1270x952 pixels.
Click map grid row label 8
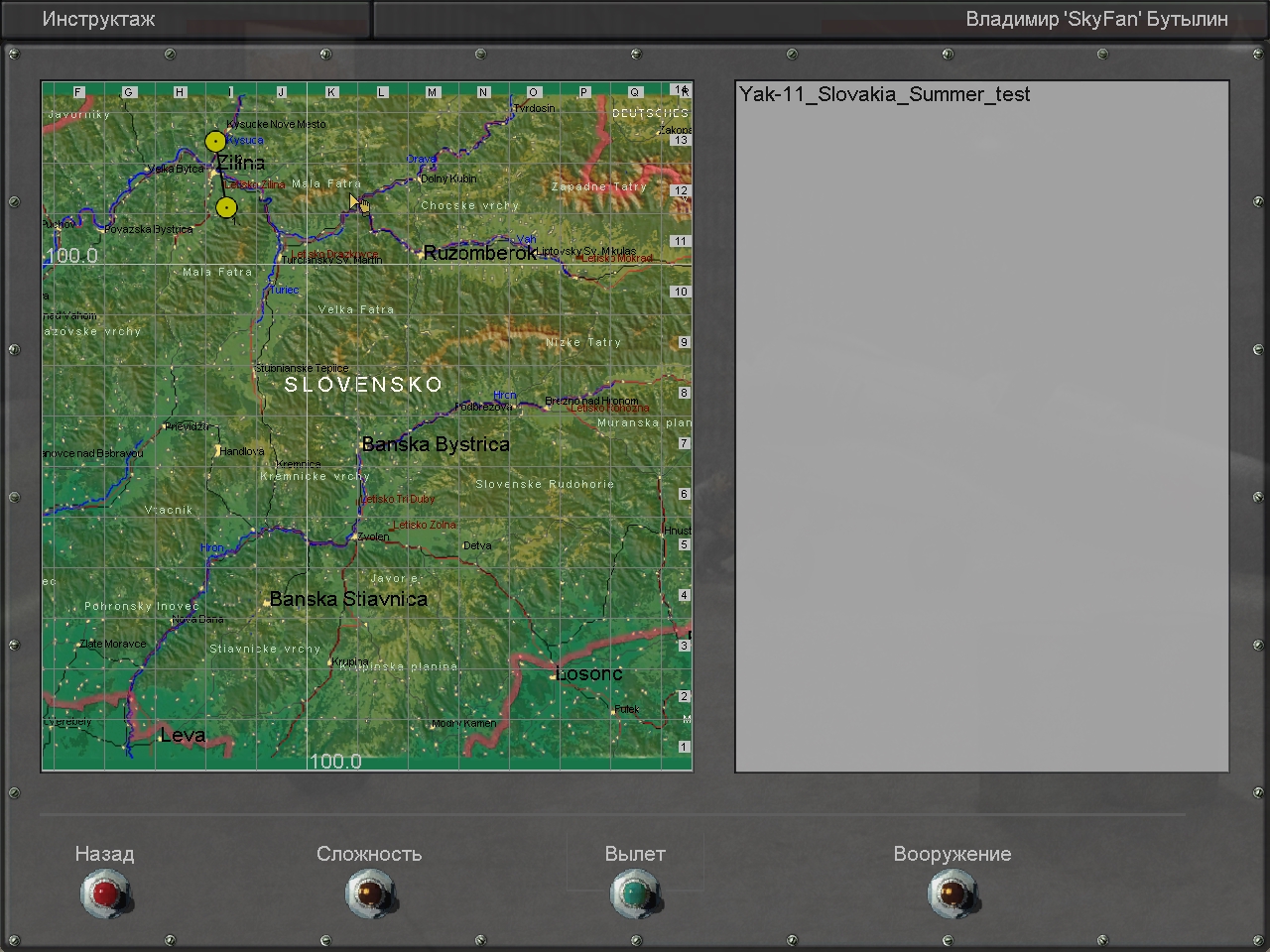click(x=683, y=393)
